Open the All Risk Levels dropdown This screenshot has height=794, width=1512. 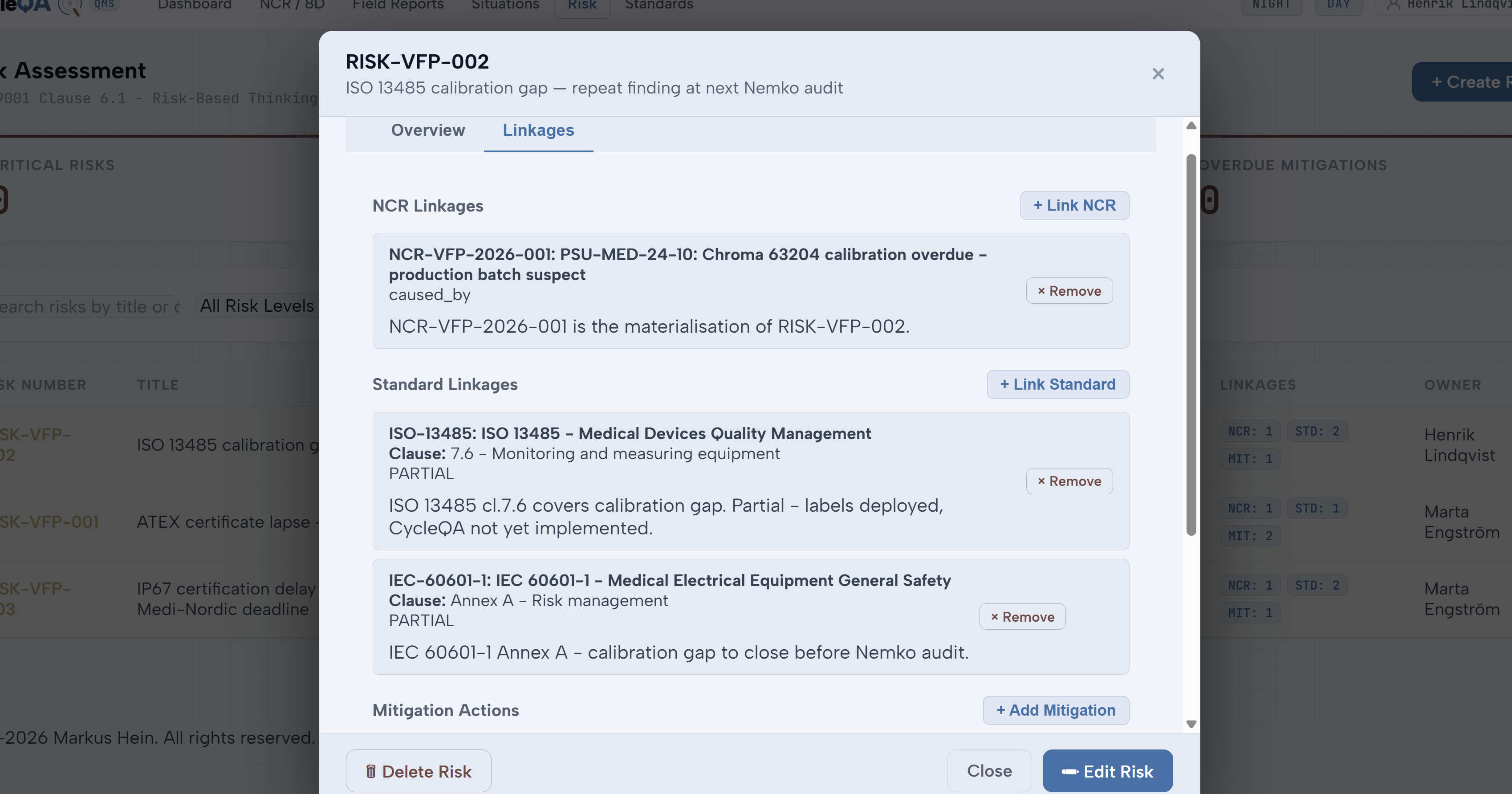tap(256, 306)
